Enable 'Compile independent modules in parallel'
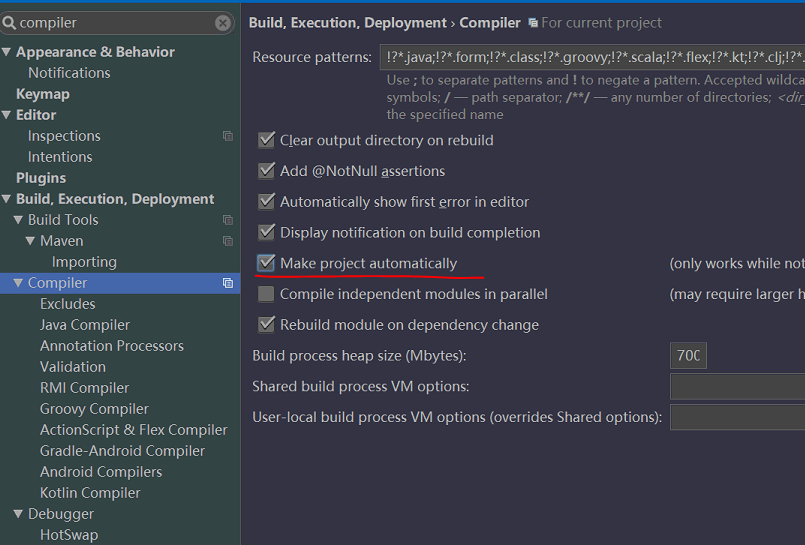Image resolution: width=805 pixels, height=545 pixels. (x=266, y=294)
